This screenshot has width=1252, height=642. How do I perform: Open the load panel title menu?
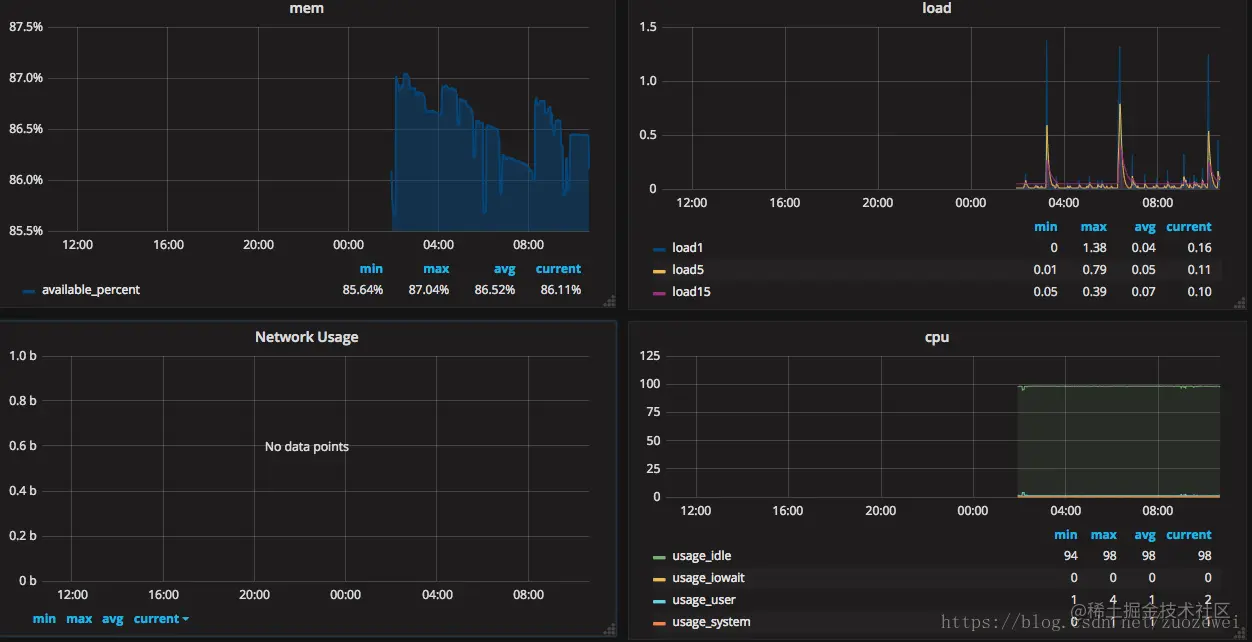[936, 8]
